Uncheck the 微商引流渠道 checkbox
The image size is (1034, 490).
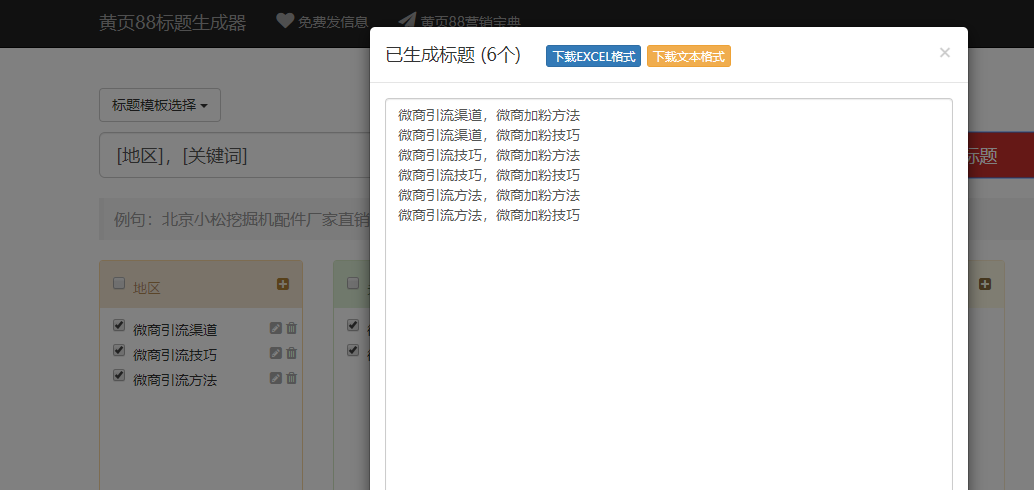point(119,325)
